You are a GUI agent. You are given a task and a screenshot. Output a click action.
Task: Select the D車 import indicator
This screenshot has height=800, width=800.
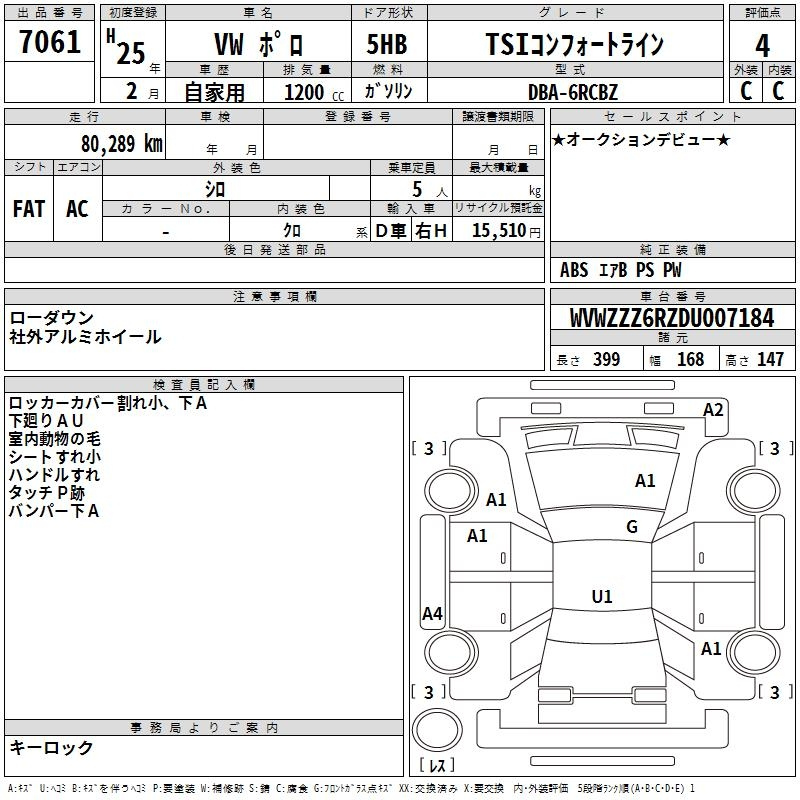pyautogui.click(x=391, y=231)
